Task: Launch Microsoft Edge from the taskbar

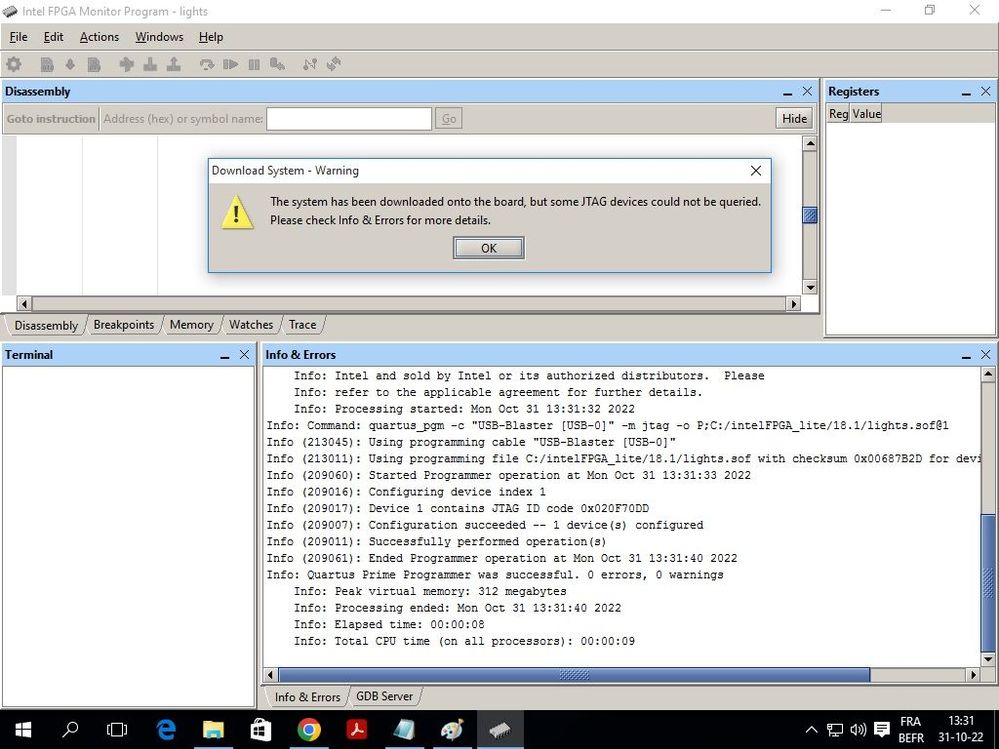Action: coord(166,730)
